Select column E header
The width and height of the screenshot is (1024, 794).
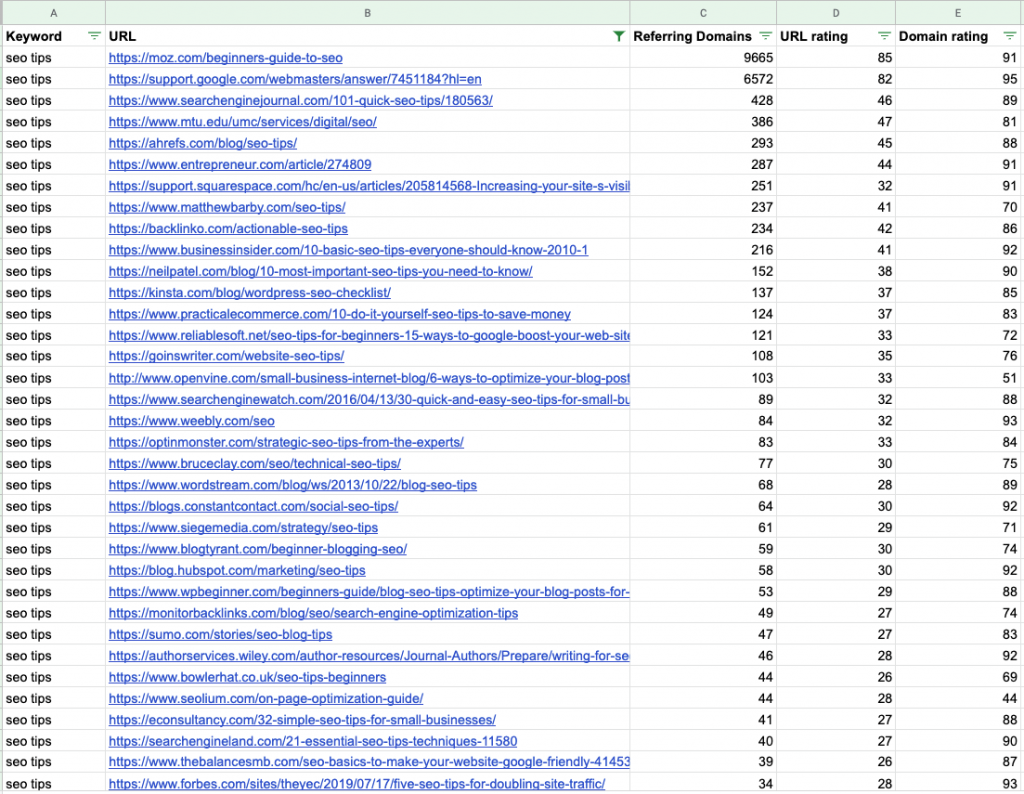(958, 13)
